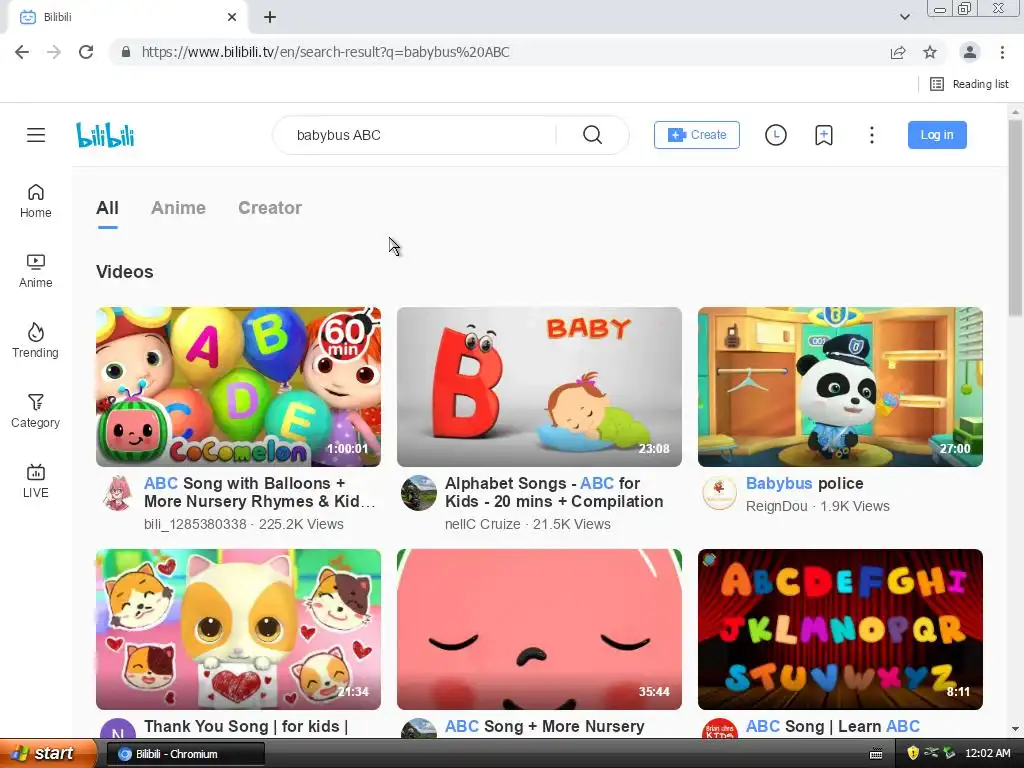Image resolution: width=1024 pixels, height=768 pixels.
Task: Open the 'ABC Song with Balloons' title link
Action: pos(260,492)
